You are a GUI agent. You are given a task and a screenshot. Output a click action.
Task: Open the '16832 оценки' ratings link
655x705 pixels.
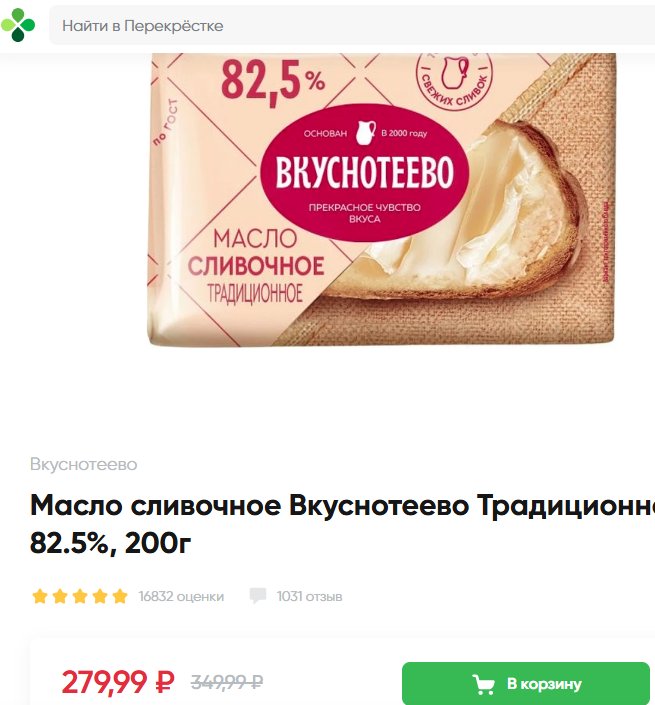pos(181,597)
